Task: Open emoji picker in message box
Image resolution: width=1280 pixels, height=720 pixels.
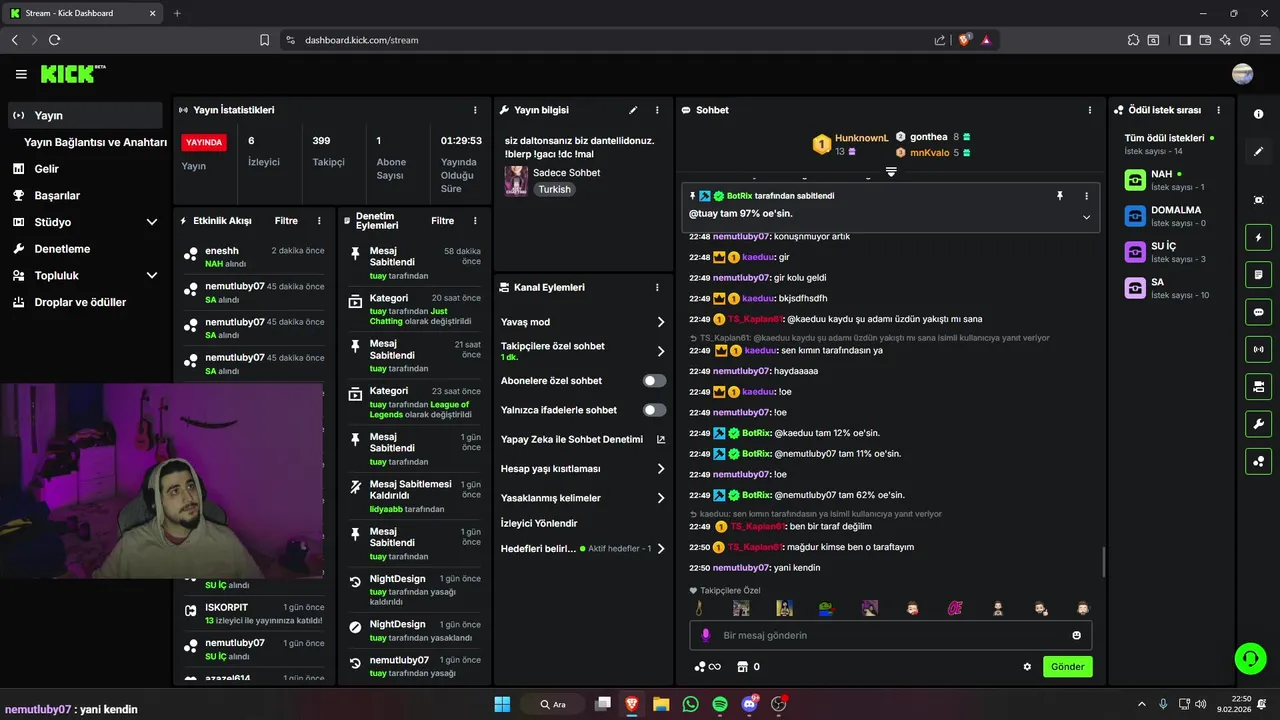Action: pos(1076,635)
